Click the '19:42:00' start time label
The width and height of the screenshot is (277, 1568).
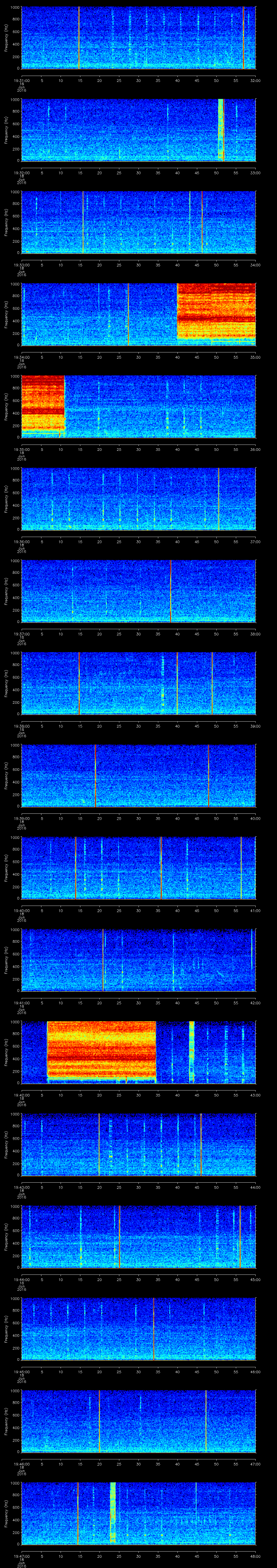click(x=21, y=1095)
